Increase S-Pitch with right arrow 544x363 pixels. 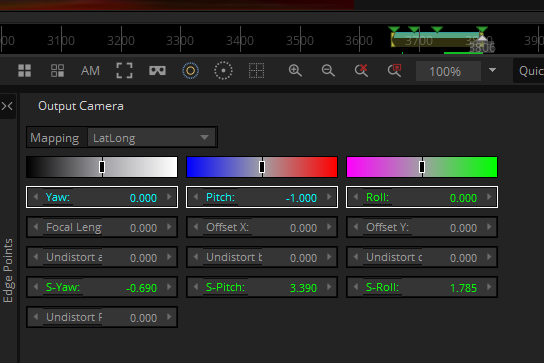[329, 287]
